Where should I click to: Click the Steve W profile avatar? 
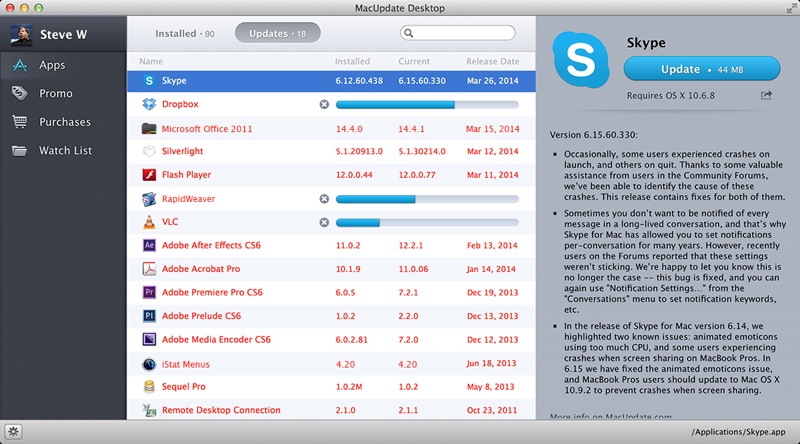pyautogui.click(x=21, y=35)
